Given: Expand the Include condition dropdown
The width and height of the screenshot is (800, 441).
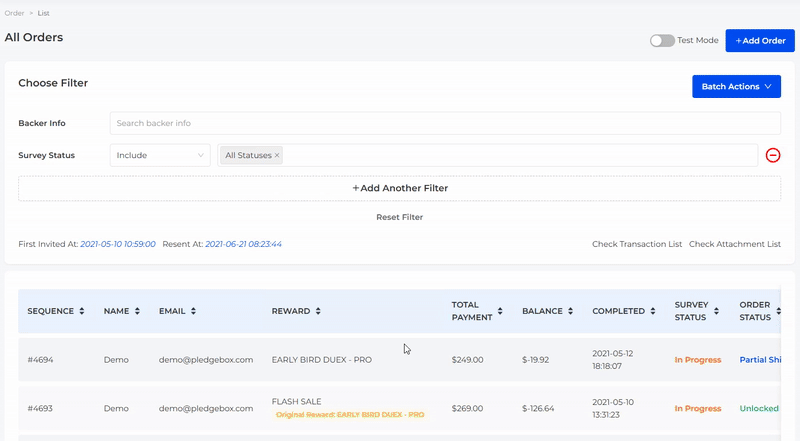Looking at the screenshot, I should coord(160,155).
